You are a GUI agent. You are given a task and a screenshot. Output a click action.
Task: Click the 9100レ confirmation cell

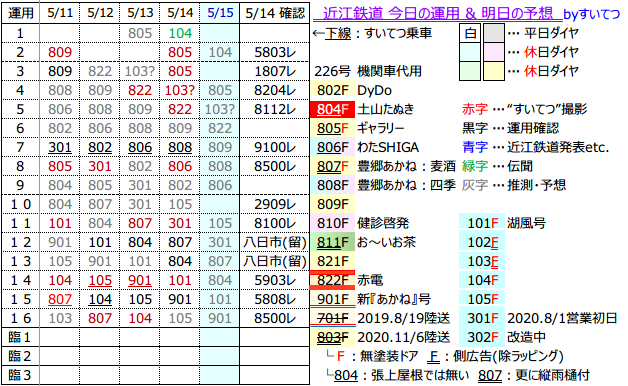(275, 147)
